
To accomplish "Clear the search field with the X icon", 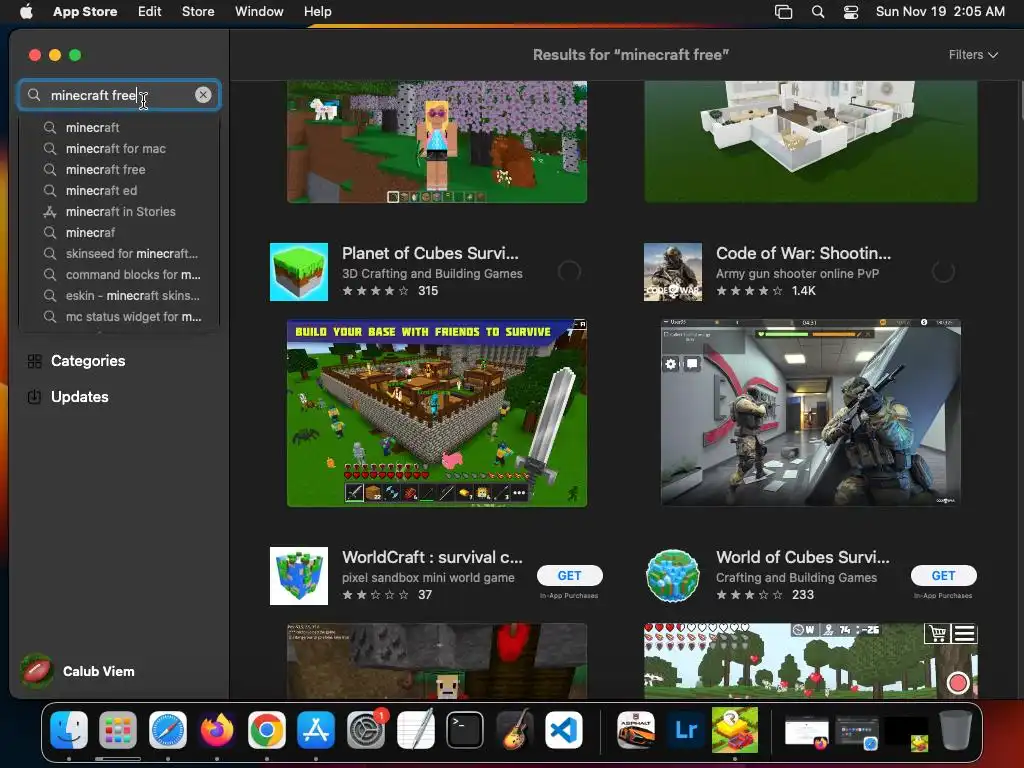I will tap(203, 95).
